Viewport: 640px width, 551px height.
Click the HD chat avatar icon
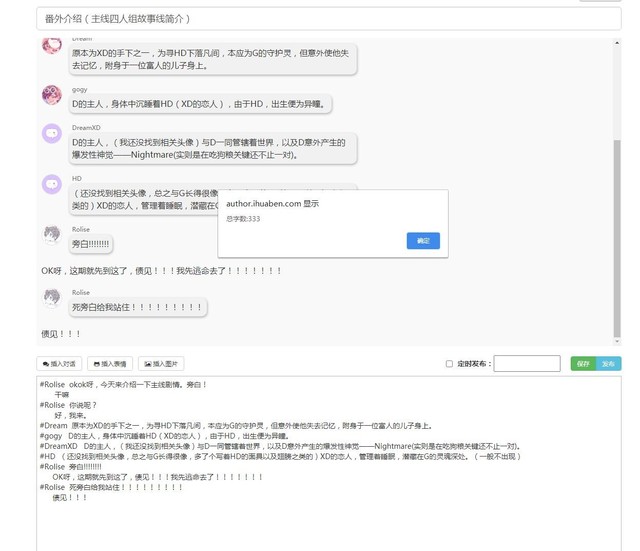52,183
